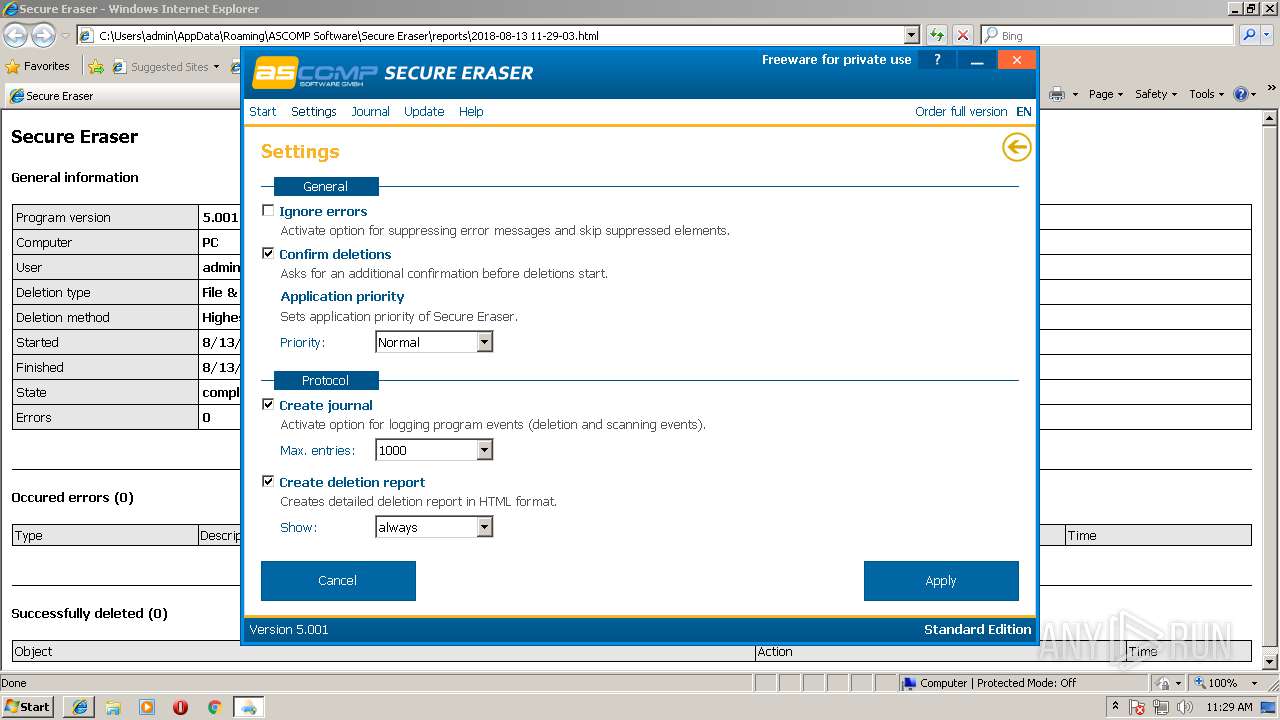Screen dimensions: 1280x720
Task: Show hidden tray icons arrow
Action: pos(1114,707)
